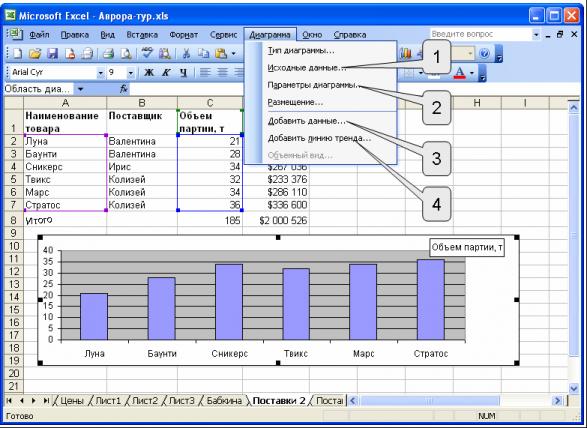Click the New workbook icon
587x428 pixels.
point(17,54)
